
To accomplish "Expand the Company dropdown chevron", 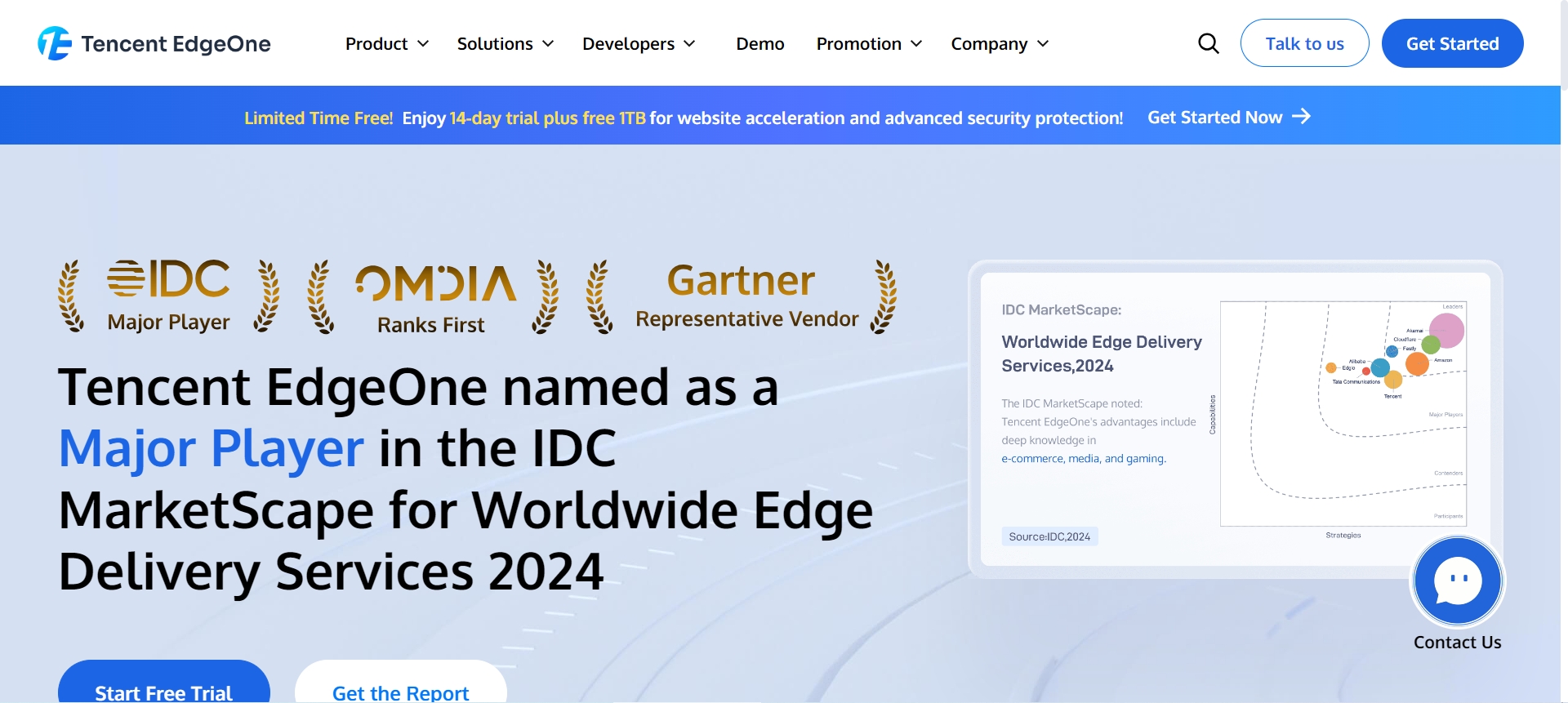I will 1043,44.
